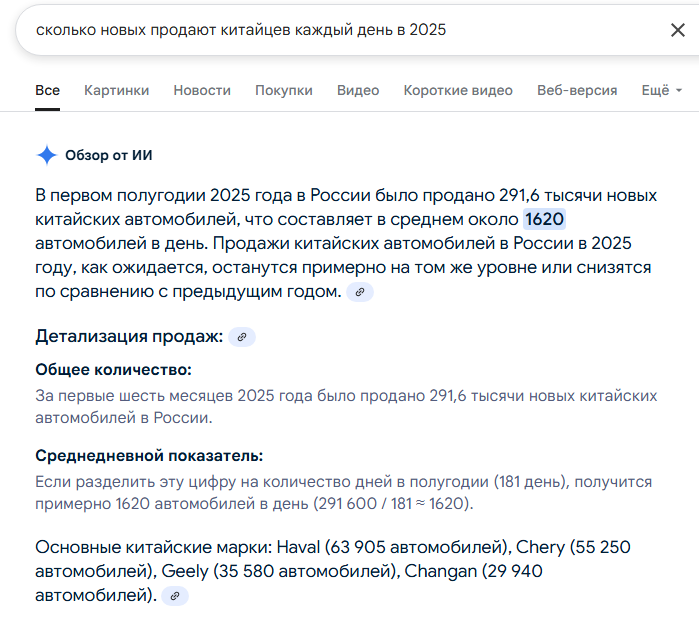The height and width of the screenshot is (625, 699).
Task: Expand the Ещё dropdown menu
Action: tap(661, 90)
